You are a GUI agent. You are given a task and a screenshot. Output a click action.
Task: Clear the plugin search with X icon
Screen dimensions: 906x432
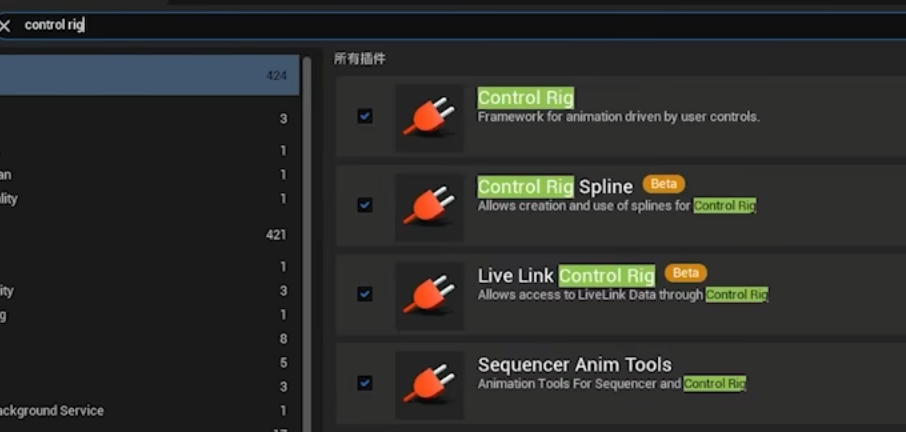5,26
